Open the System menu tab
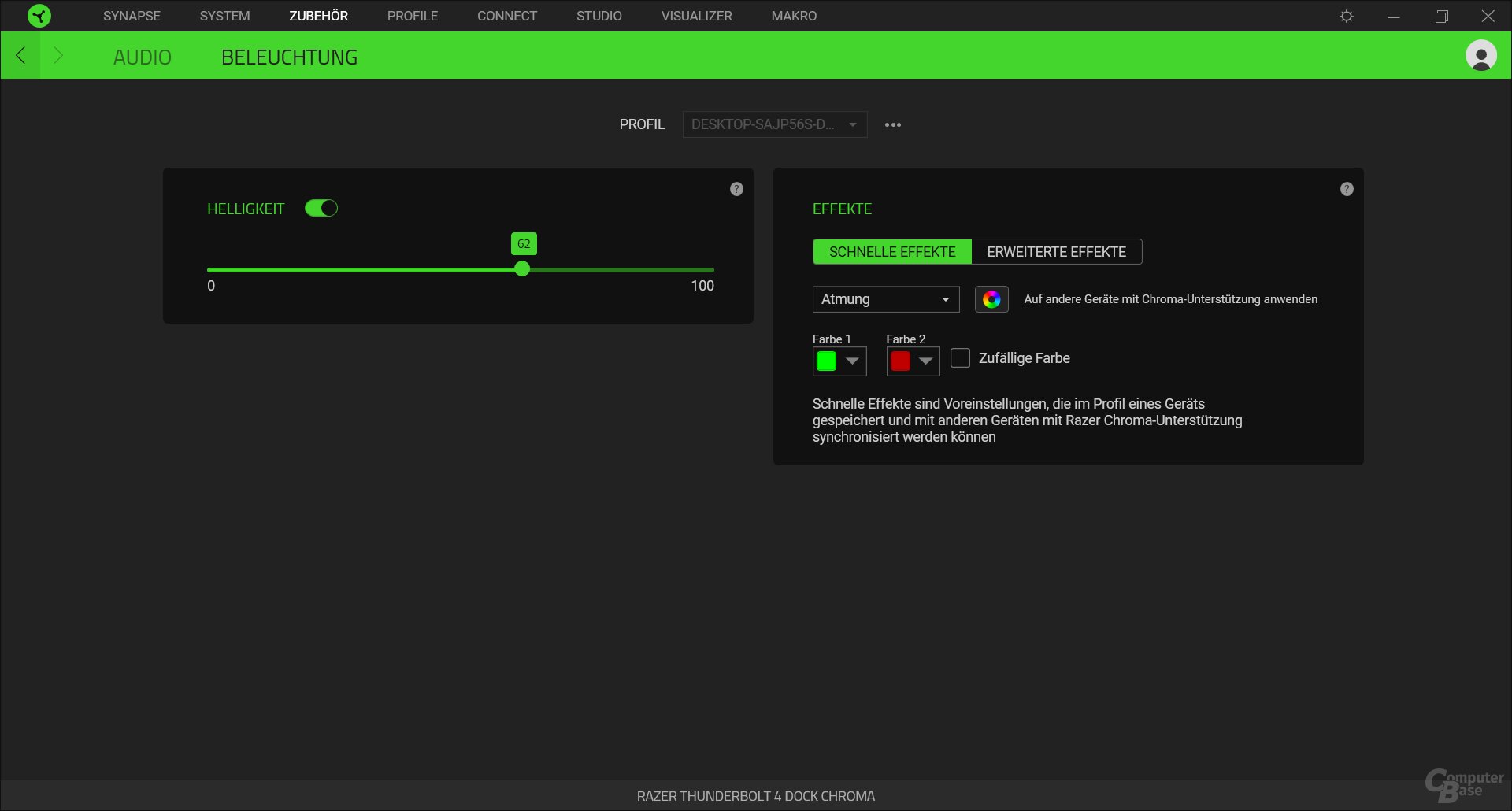 click(224, 16)
